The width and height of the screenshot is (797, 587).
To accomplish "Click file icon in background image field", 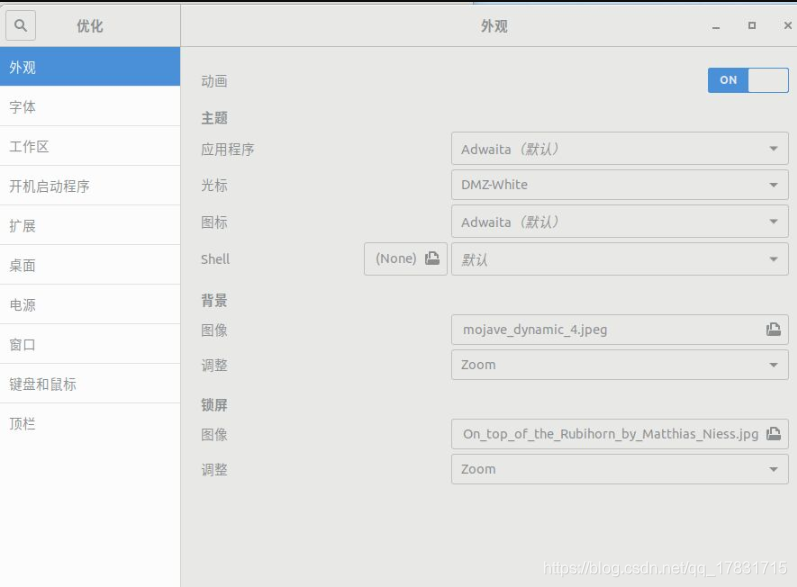I will pos(773,329).
